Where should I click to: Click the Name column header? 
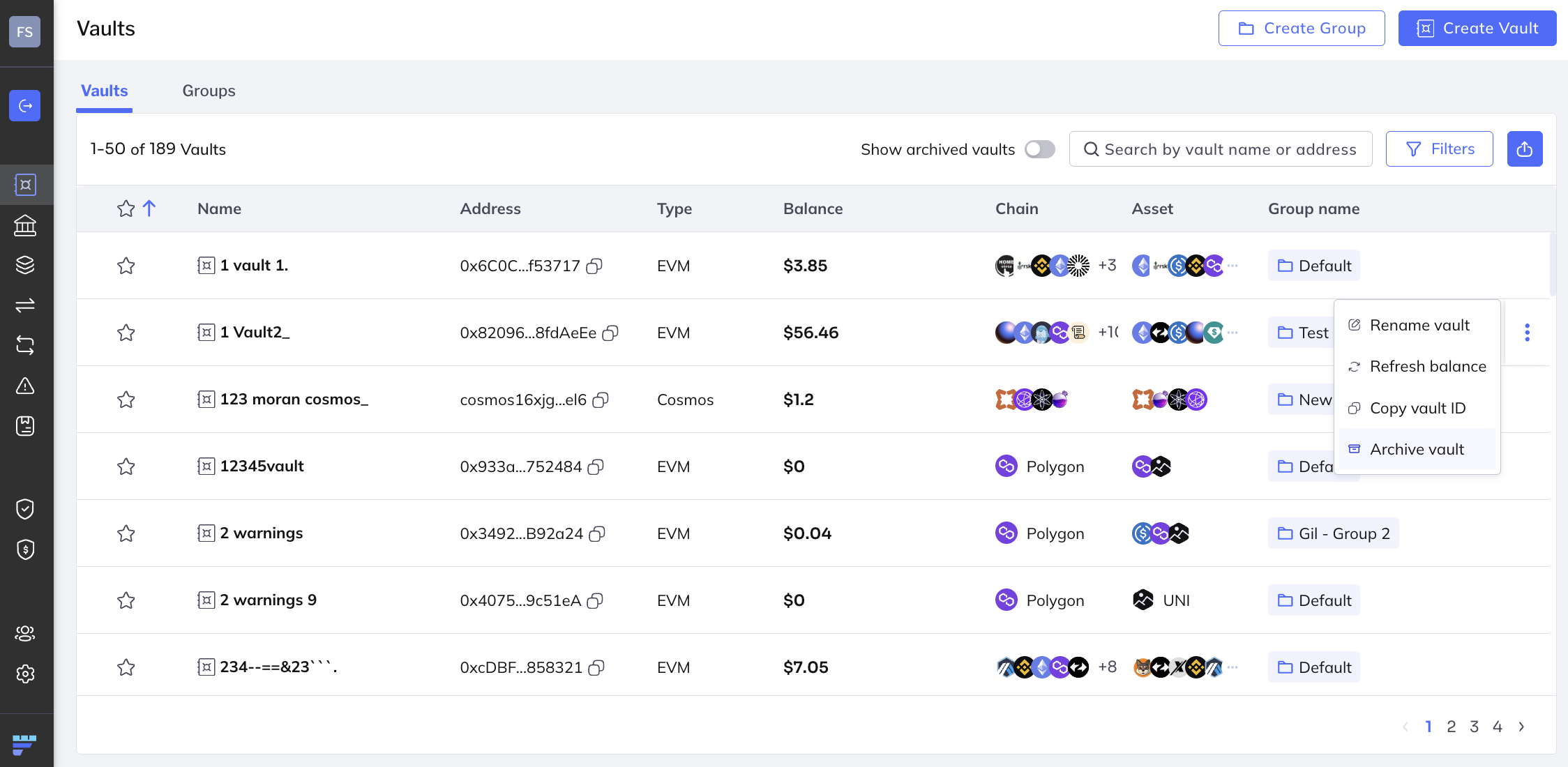click(219, 208)
